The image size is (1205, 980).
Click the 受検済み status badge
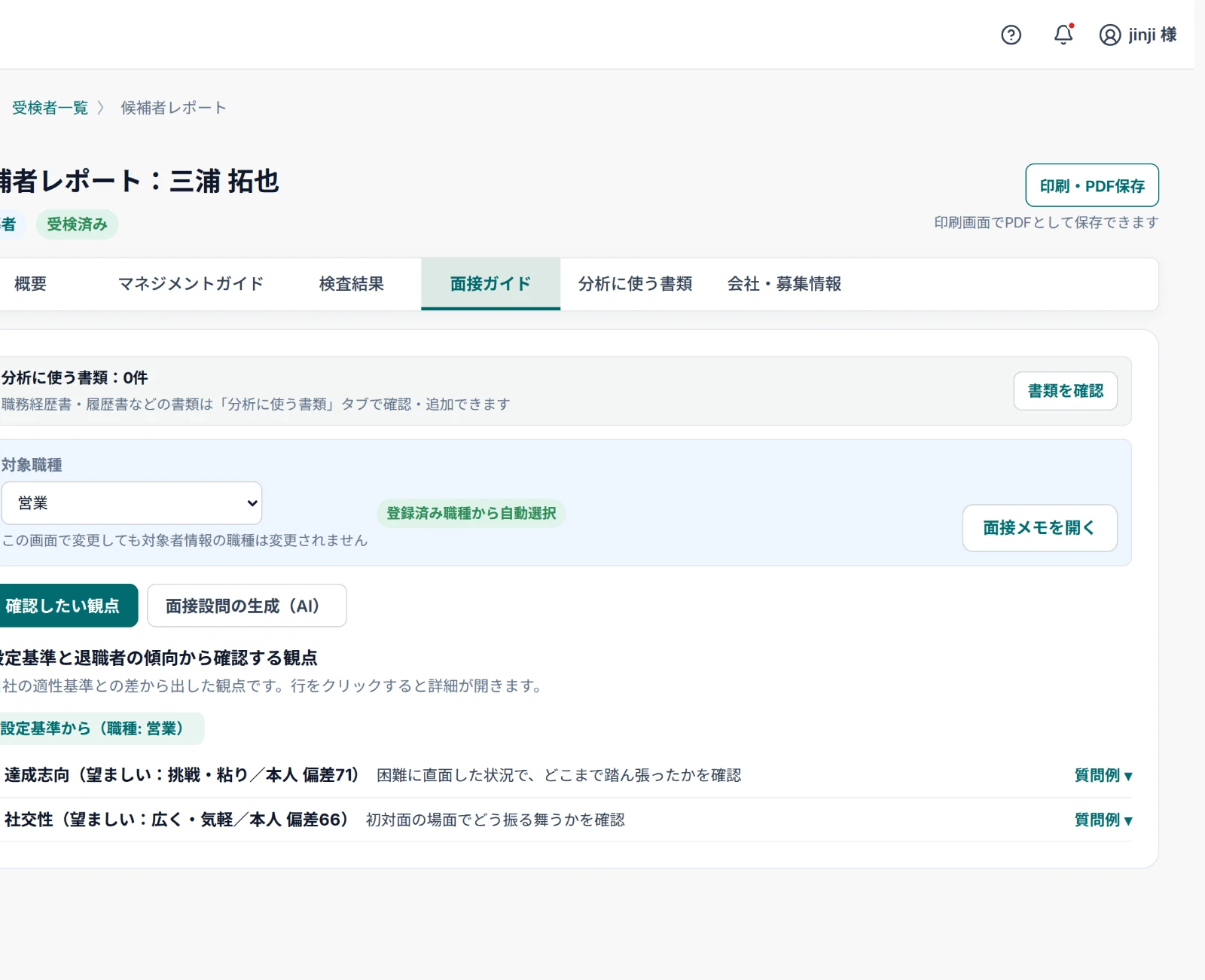tap(77, 224)
